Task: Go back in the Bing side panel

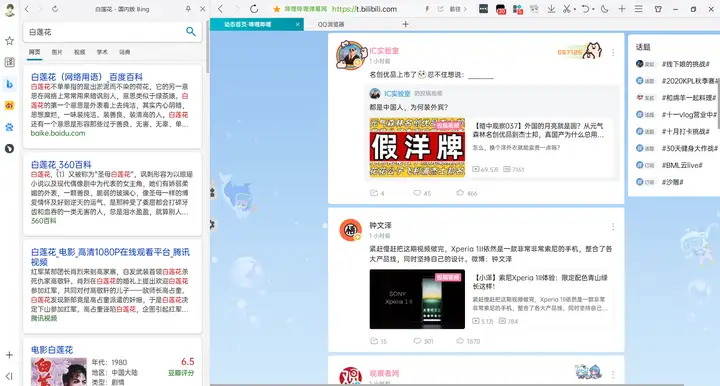Action: pyautogui.click(x=27, y=9)
